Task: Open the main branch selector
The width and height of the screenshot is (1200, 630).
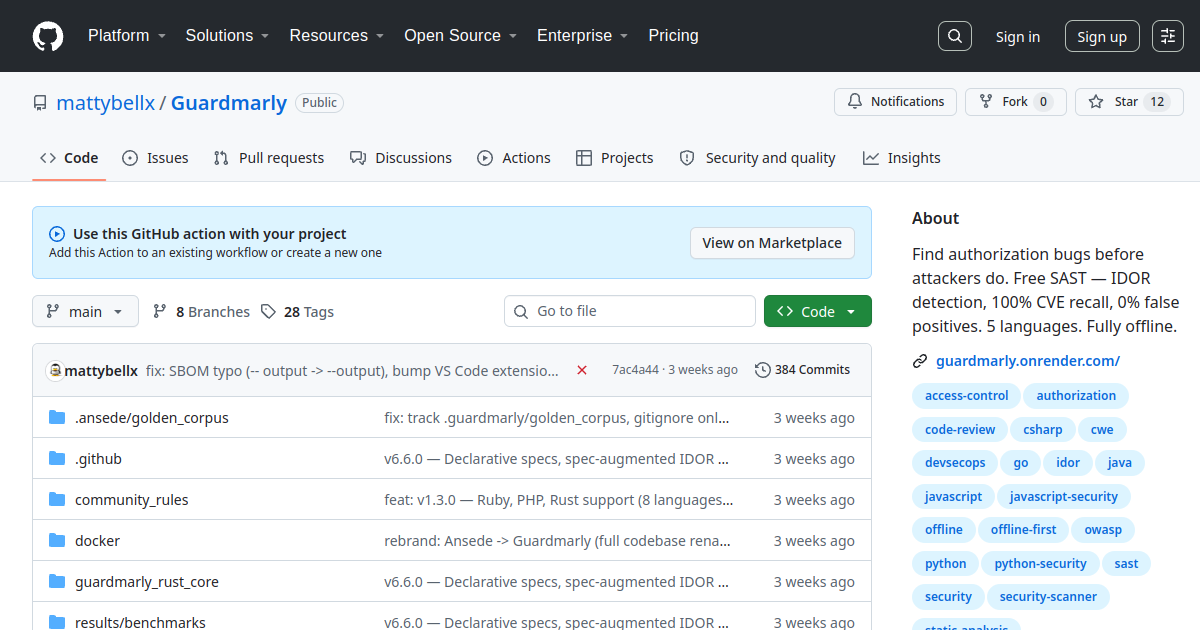Action: (x=85, y=311)
